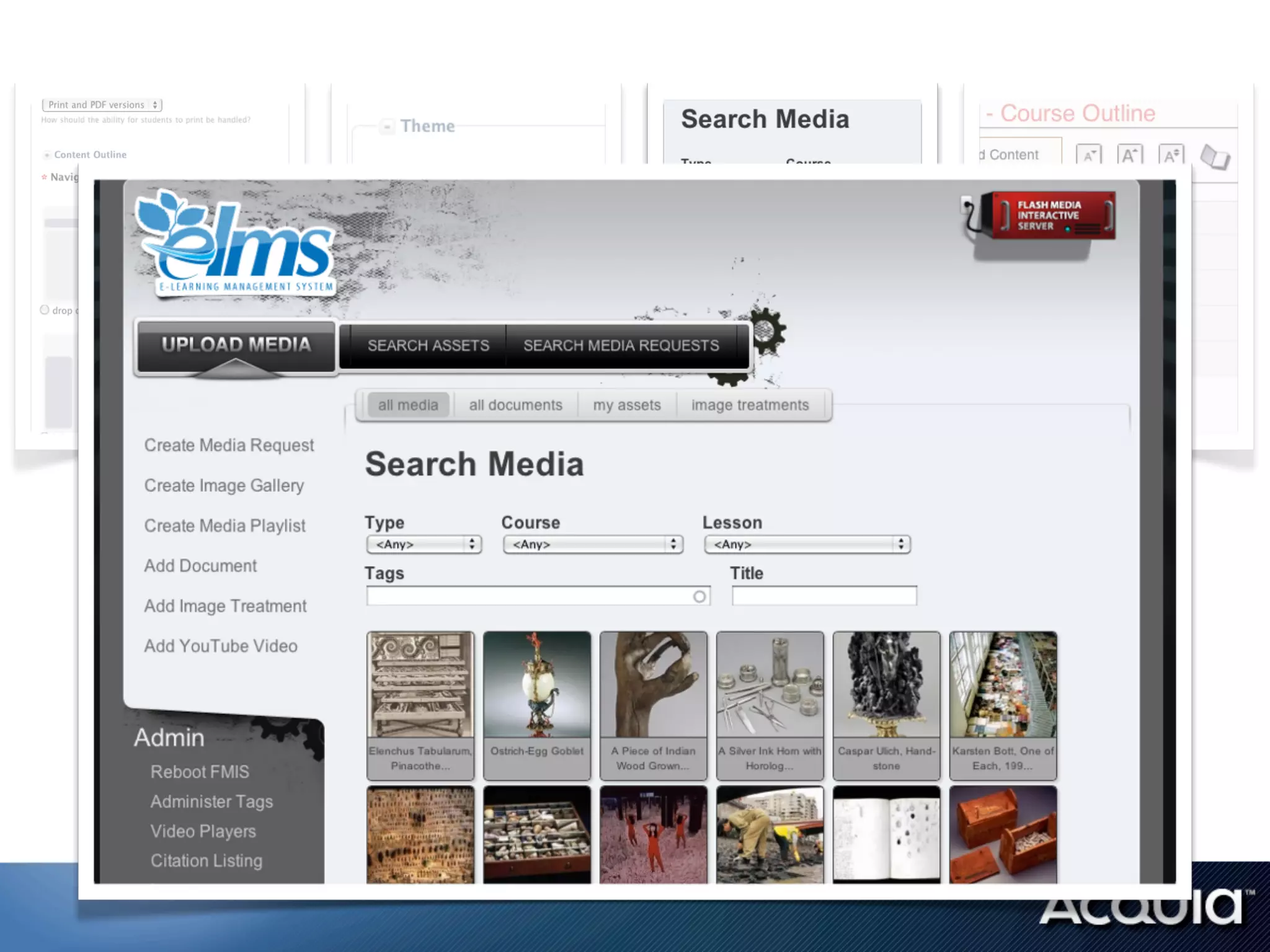Switch to the 'all documents' tab
1270x952 pixels.
click(x=515, y=405)
